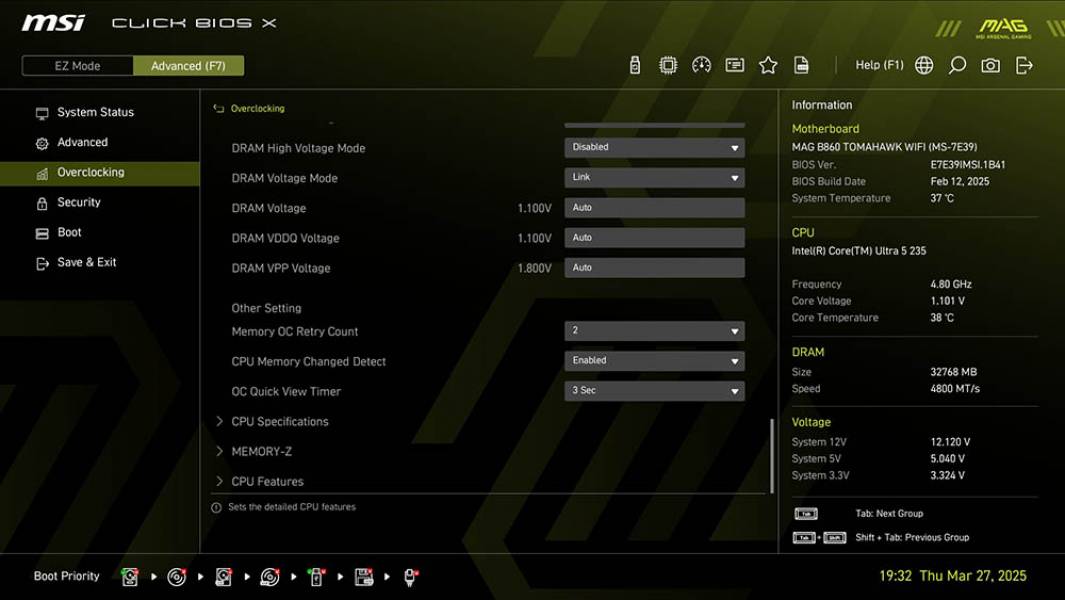Select fourth boot device USB optical disc icon
Viewport: 1065px width, 600px height.
click(x=270, y=577)
